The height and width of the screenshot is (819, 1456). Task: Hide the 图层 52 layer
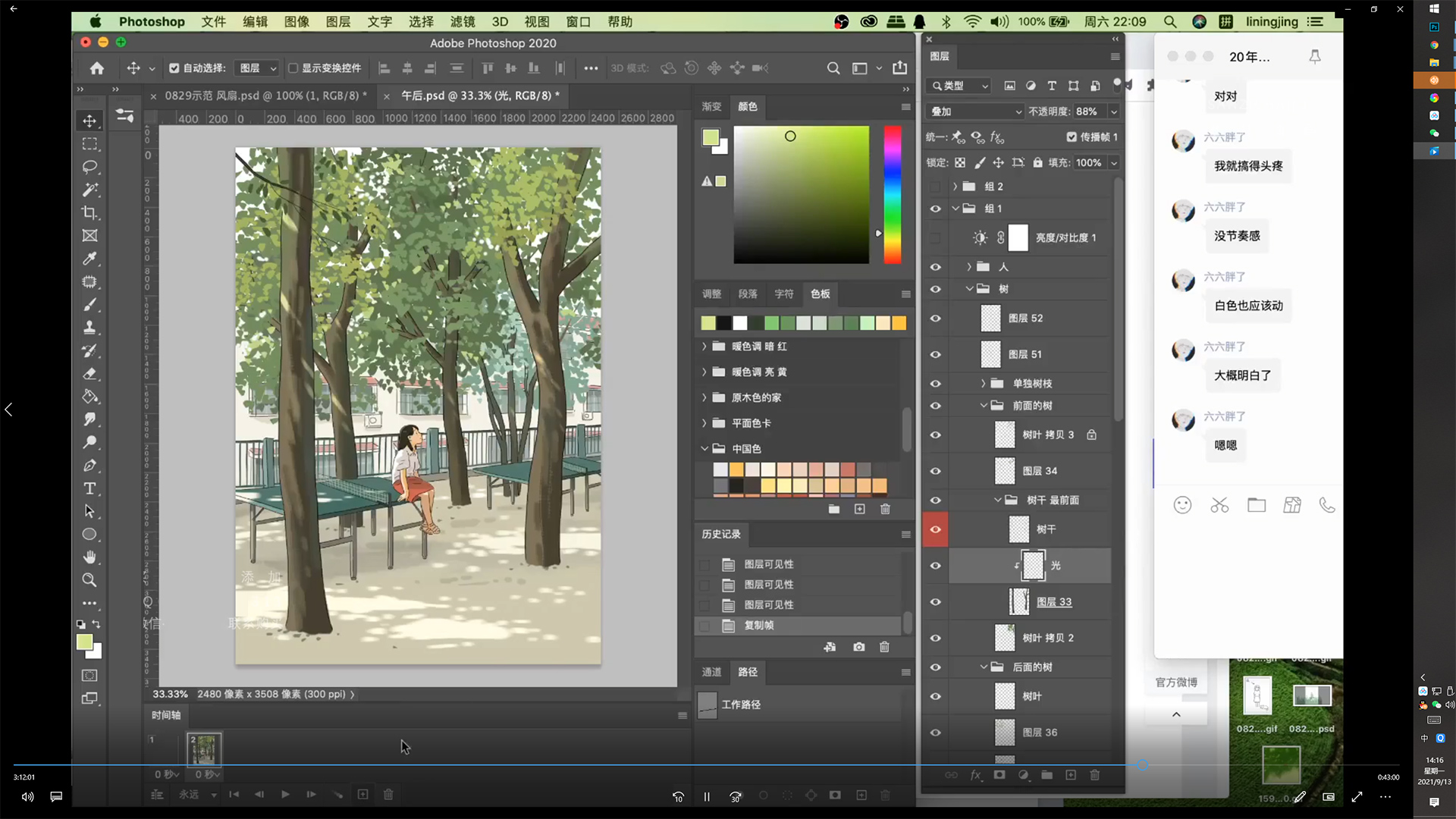pyautogui.click(x=935, y=318)
